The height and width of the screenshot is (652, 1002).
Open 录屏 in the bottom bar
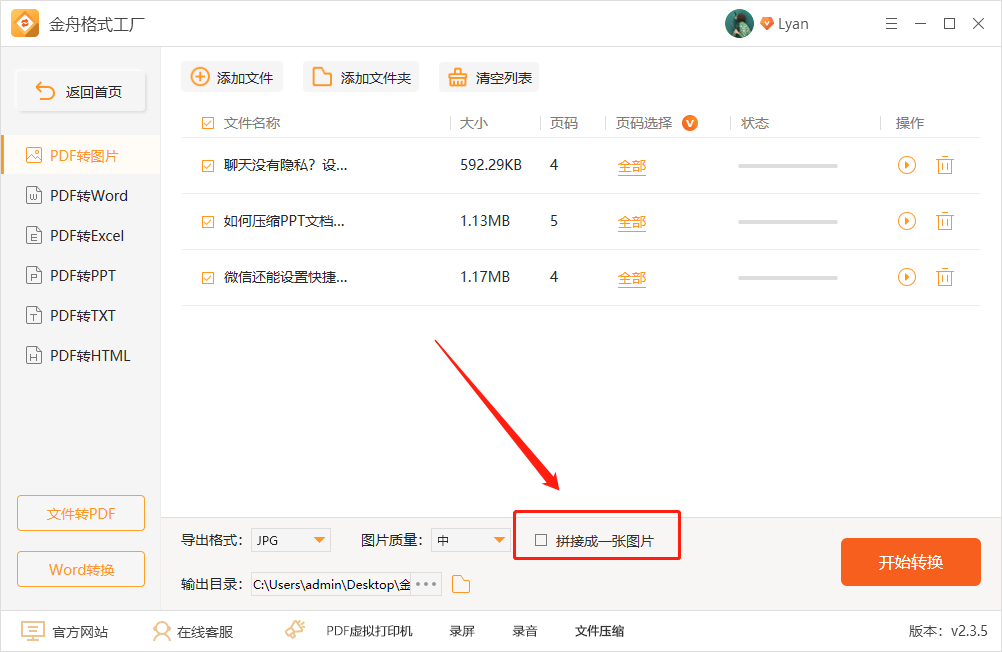click(461, 632)
